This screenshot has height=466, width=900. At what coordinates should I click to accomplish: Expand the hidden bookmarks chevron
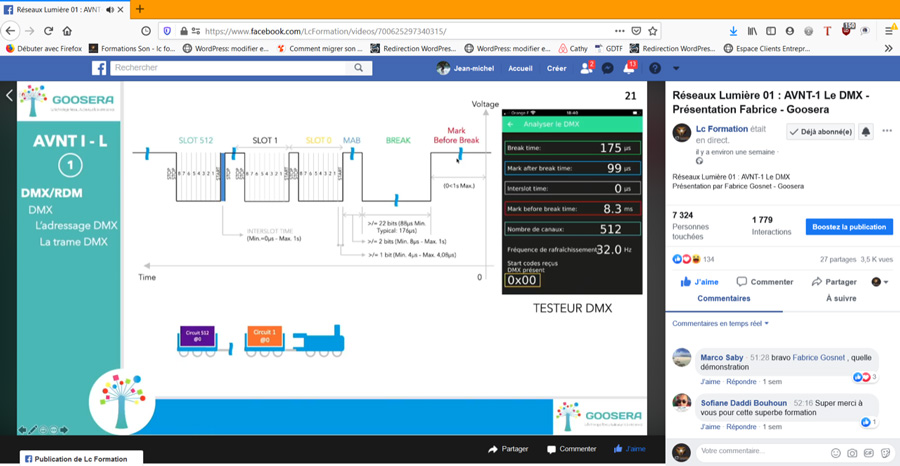pos(889,49)
